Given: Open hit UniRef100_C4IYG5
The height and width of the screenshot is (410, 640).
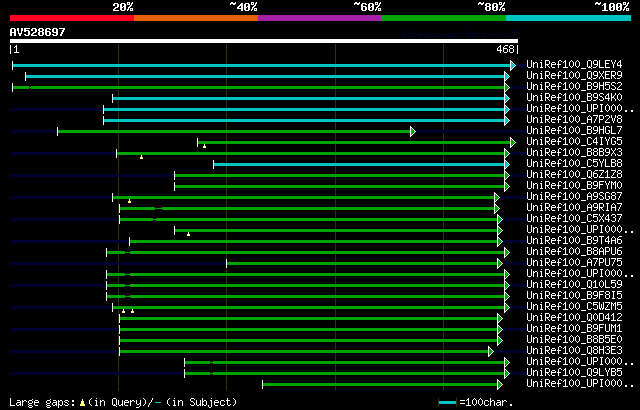Looking at the screenshot, I should [x=574, y=142].
